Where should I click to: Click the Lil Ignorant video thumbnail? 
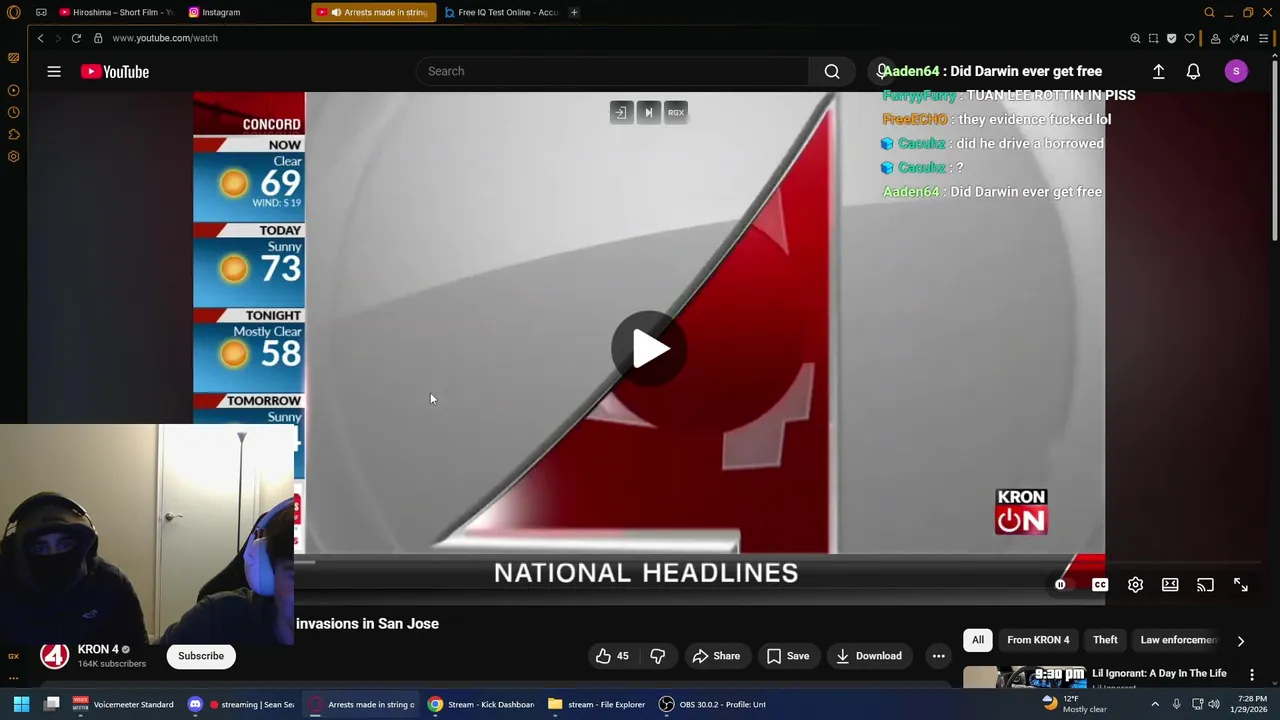click(x=1024, y=677)
